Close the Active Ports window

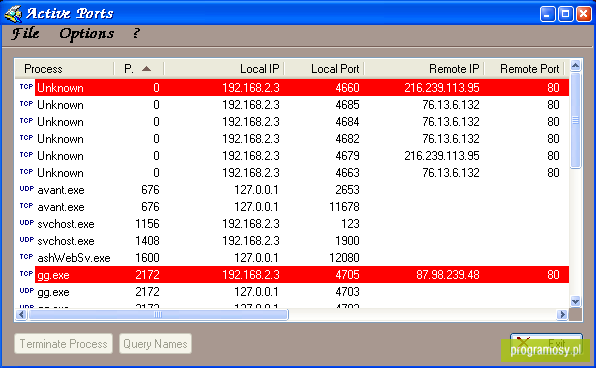click(x=584, y=14)
